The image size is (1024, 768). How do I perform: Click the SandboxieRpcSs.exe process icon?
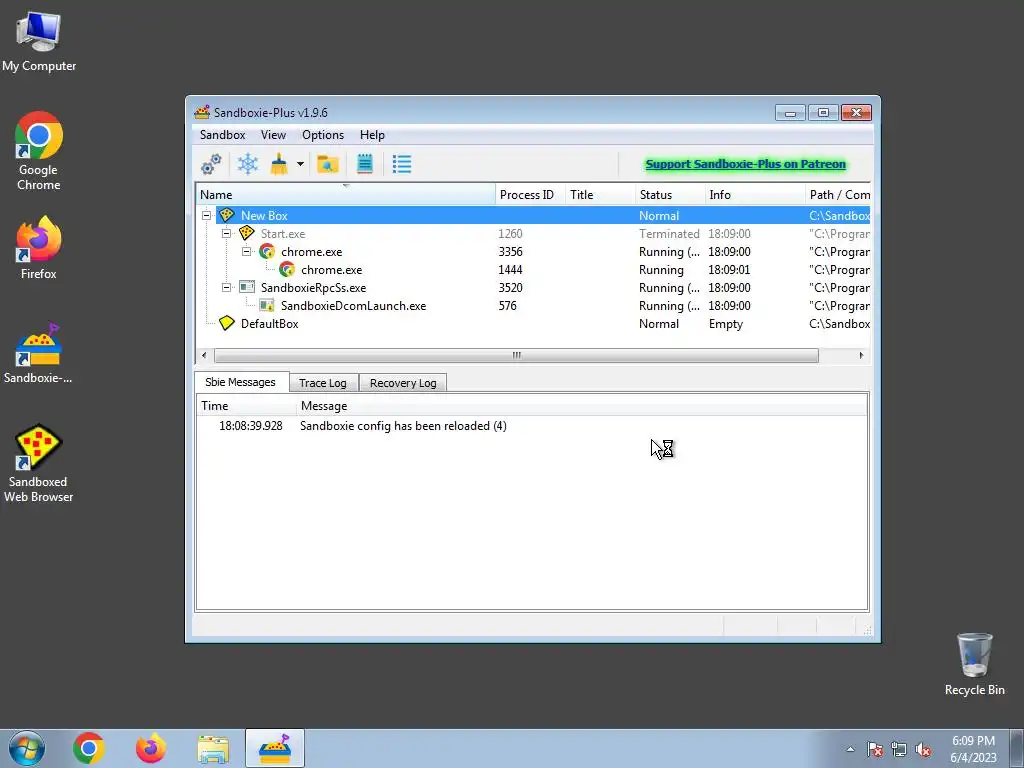247,287
